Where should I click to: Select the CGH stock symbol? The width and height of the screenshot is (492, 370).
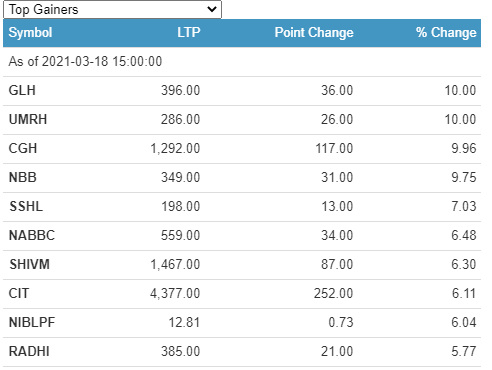[23, 148]
